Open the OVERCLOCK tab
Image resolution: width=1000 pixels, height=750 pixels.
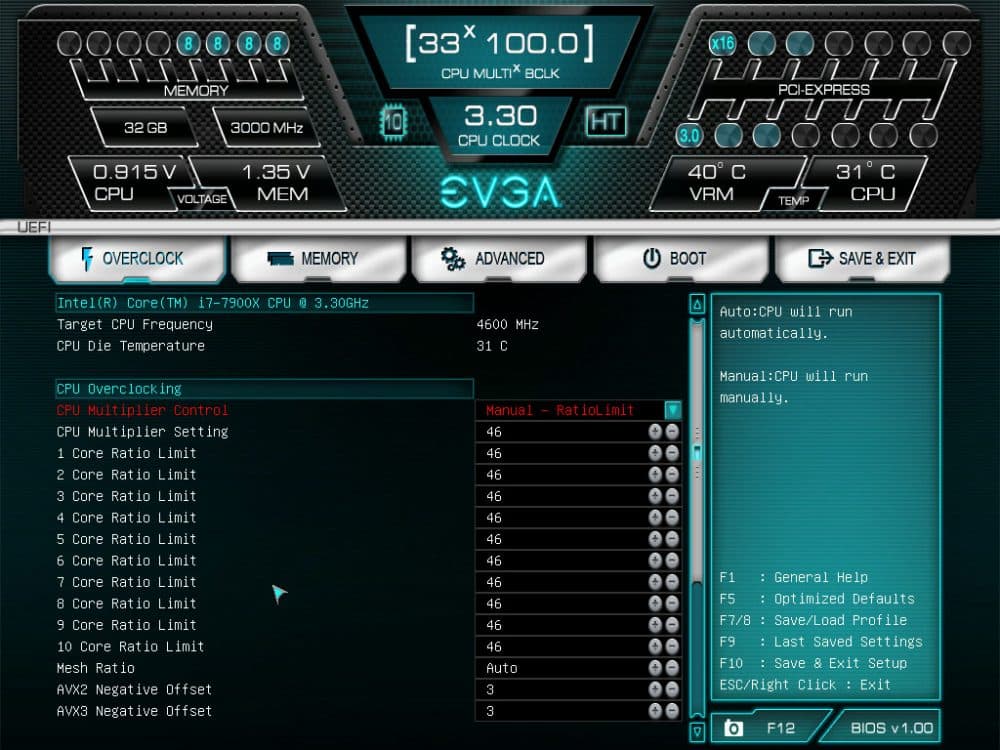[137, 259]
